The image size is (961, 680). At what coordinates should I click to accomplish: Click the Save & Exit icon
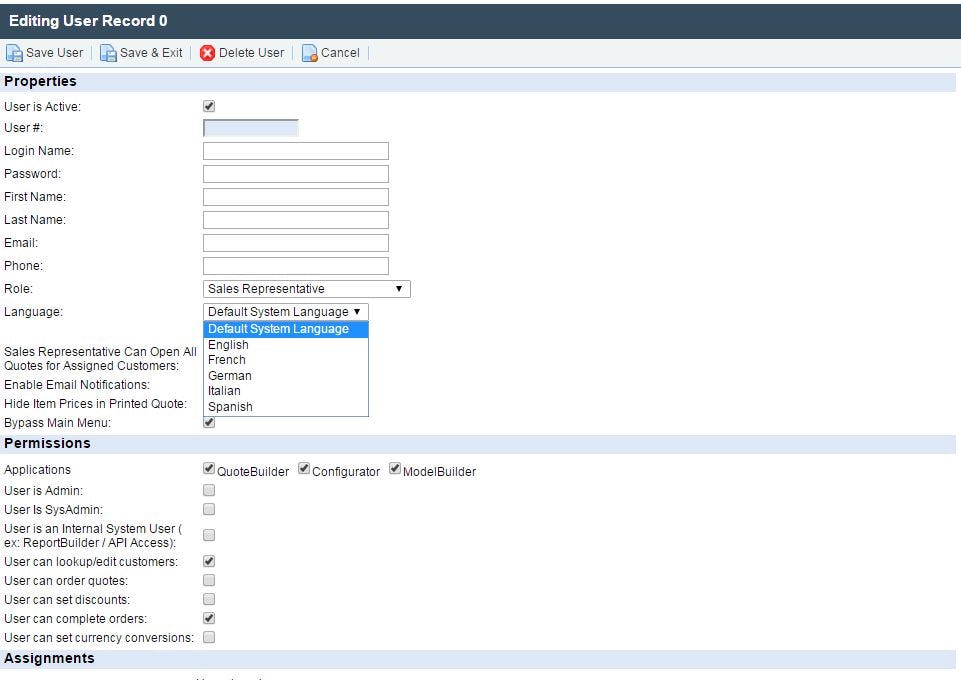tap(108, 53)
